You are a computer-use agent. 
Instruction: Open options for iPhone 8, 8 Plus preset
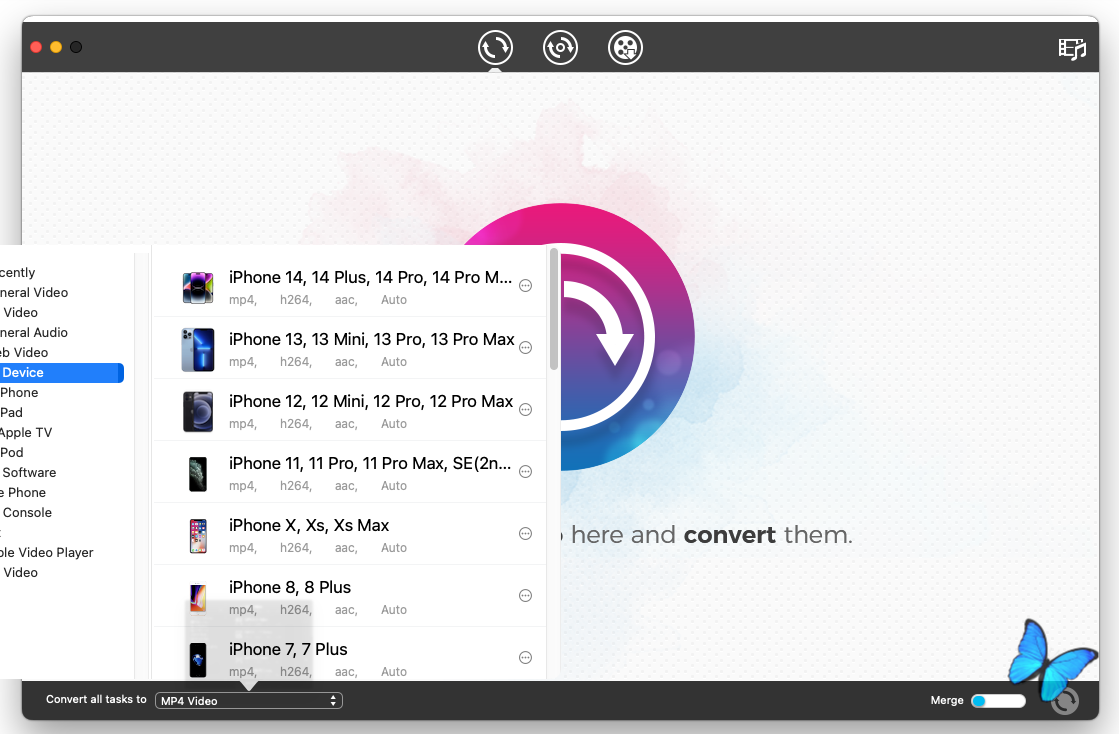(525, 596)
